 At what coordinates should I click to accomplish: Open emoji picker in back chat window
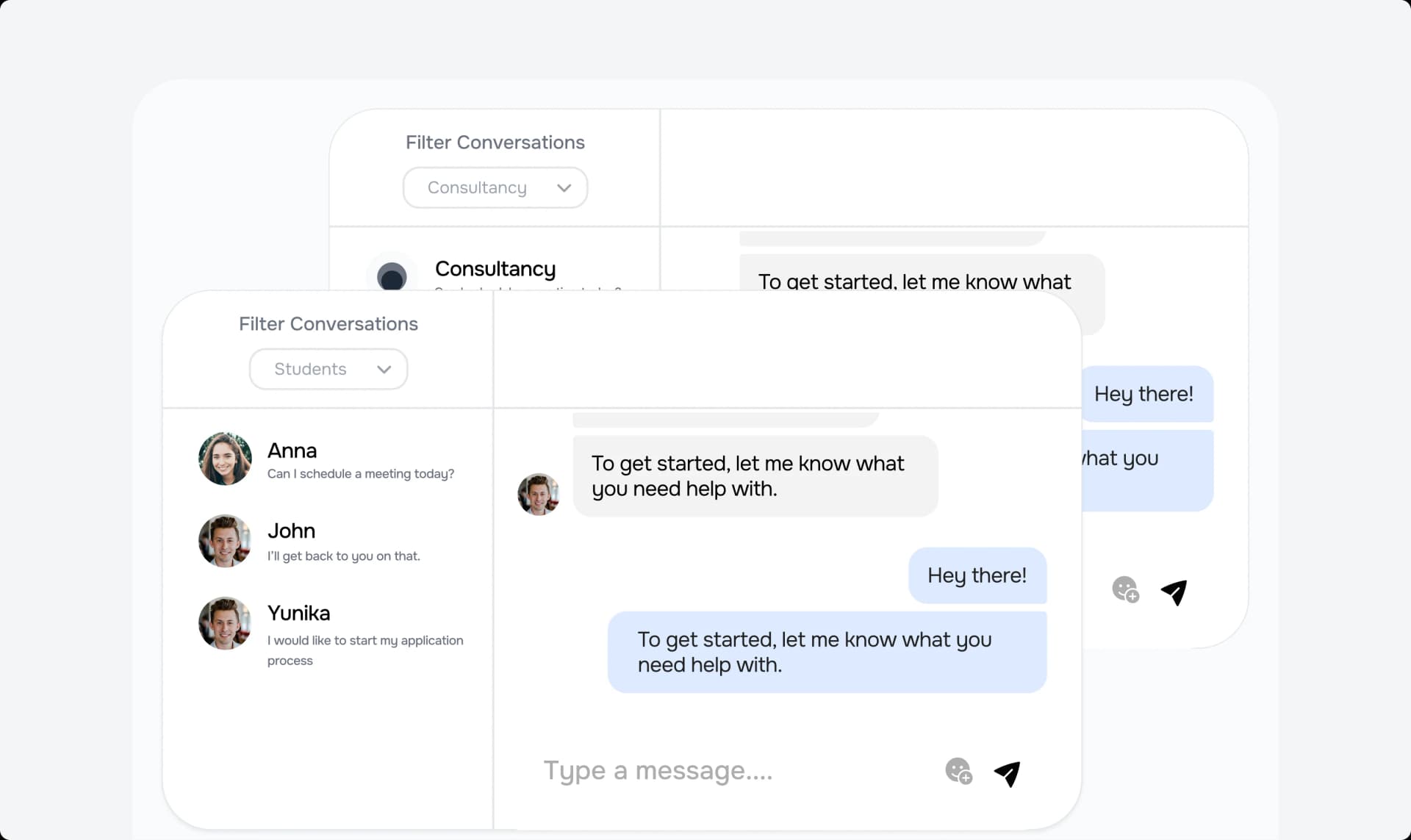point(1125,589)
